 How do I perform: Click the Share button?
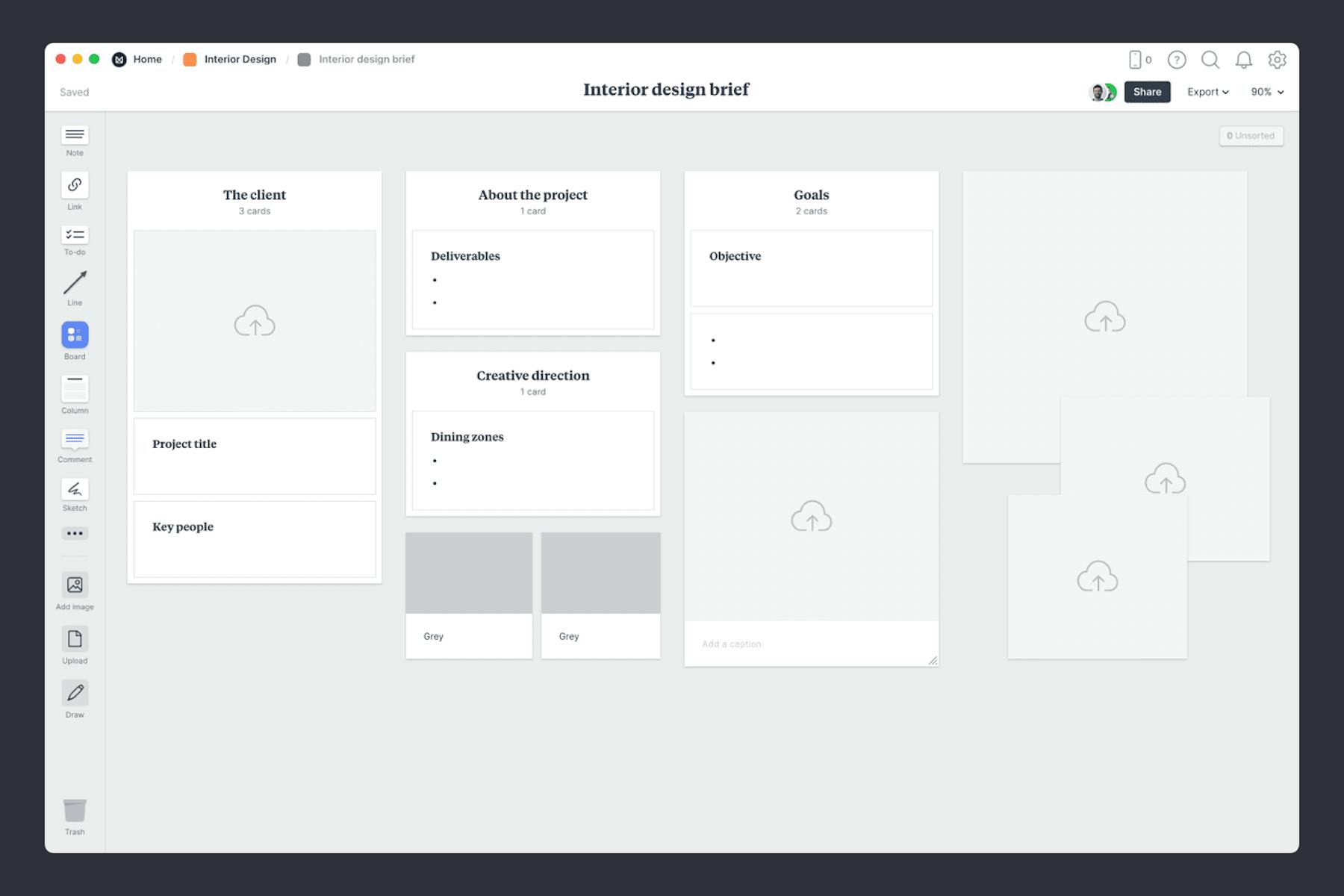point(1148,92)
